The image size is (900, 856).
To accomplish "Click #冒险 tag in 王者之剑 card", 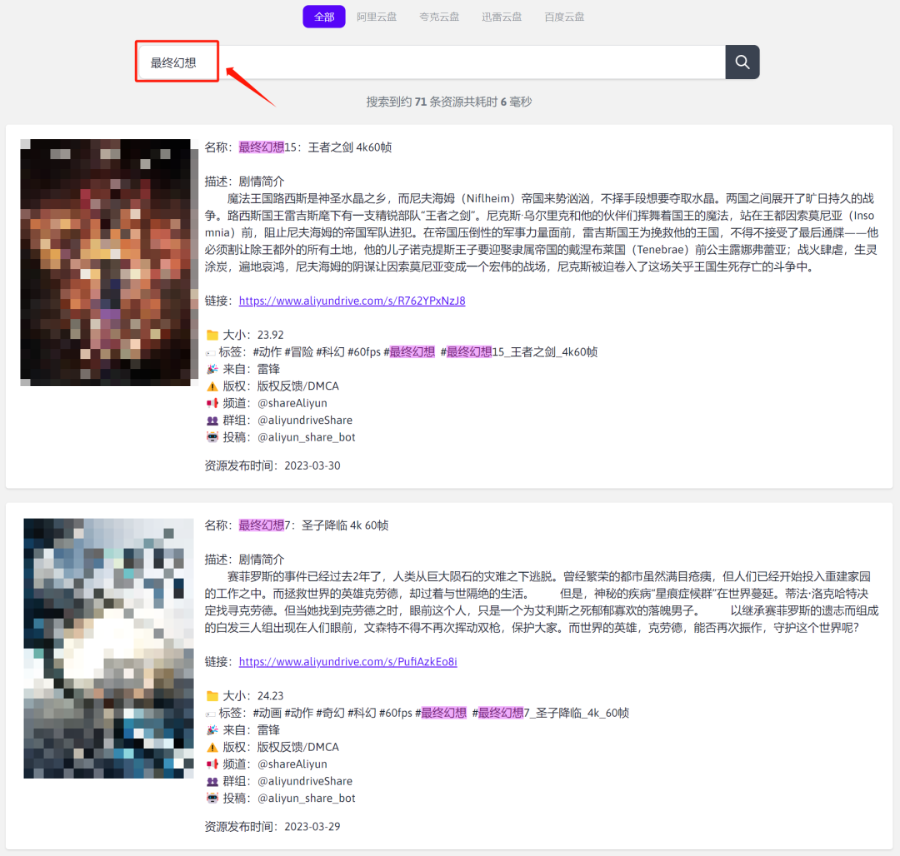I will pos(298,352).
